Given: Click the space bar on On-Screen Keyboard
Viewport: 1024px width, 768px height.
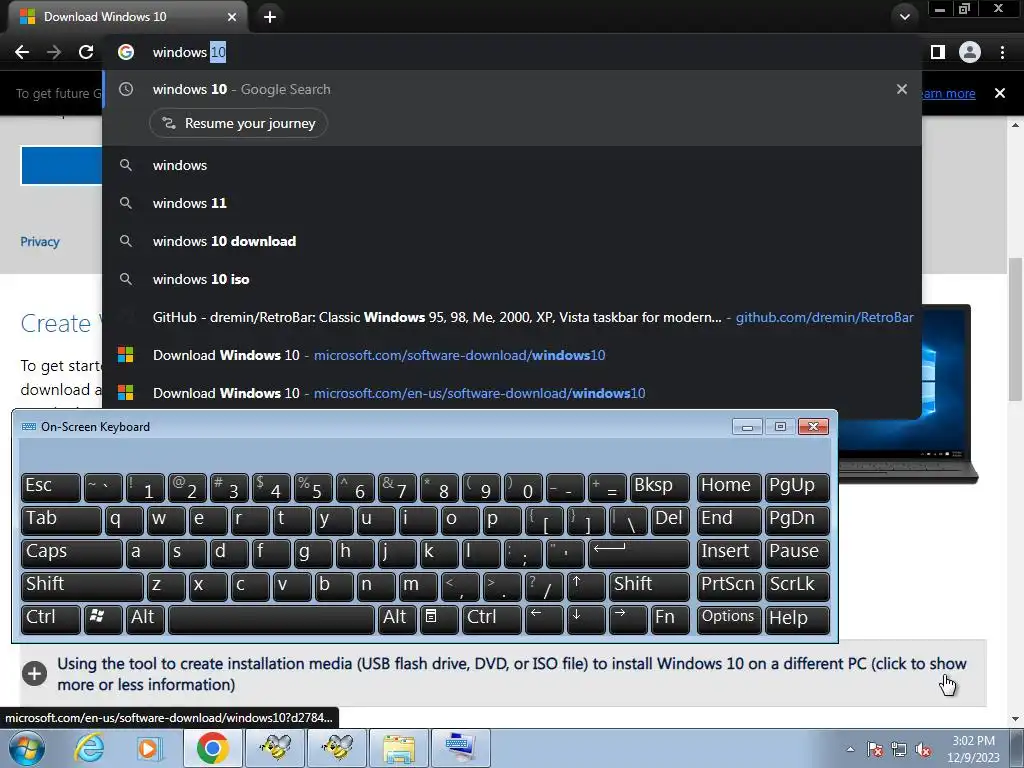Looking at the screenshot, I should click(271, 619).
